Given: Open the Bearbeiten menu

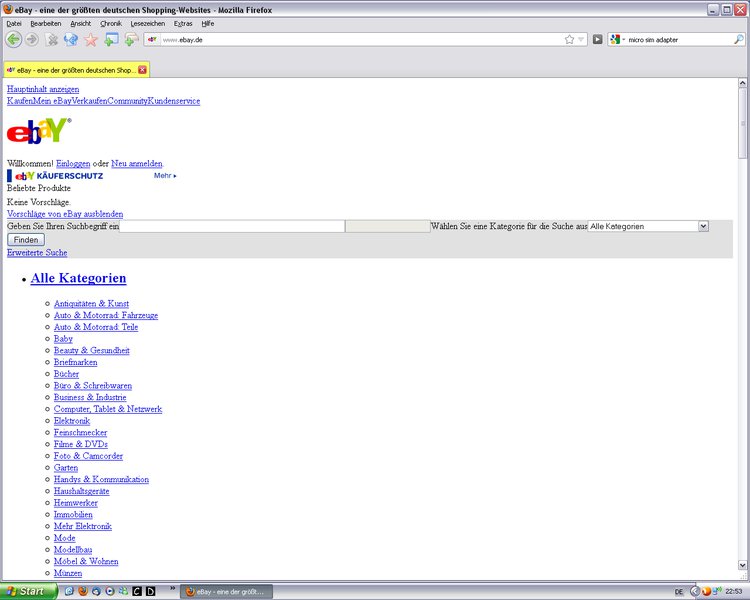Looking at the screenshot, I should [x=46, y=23].
